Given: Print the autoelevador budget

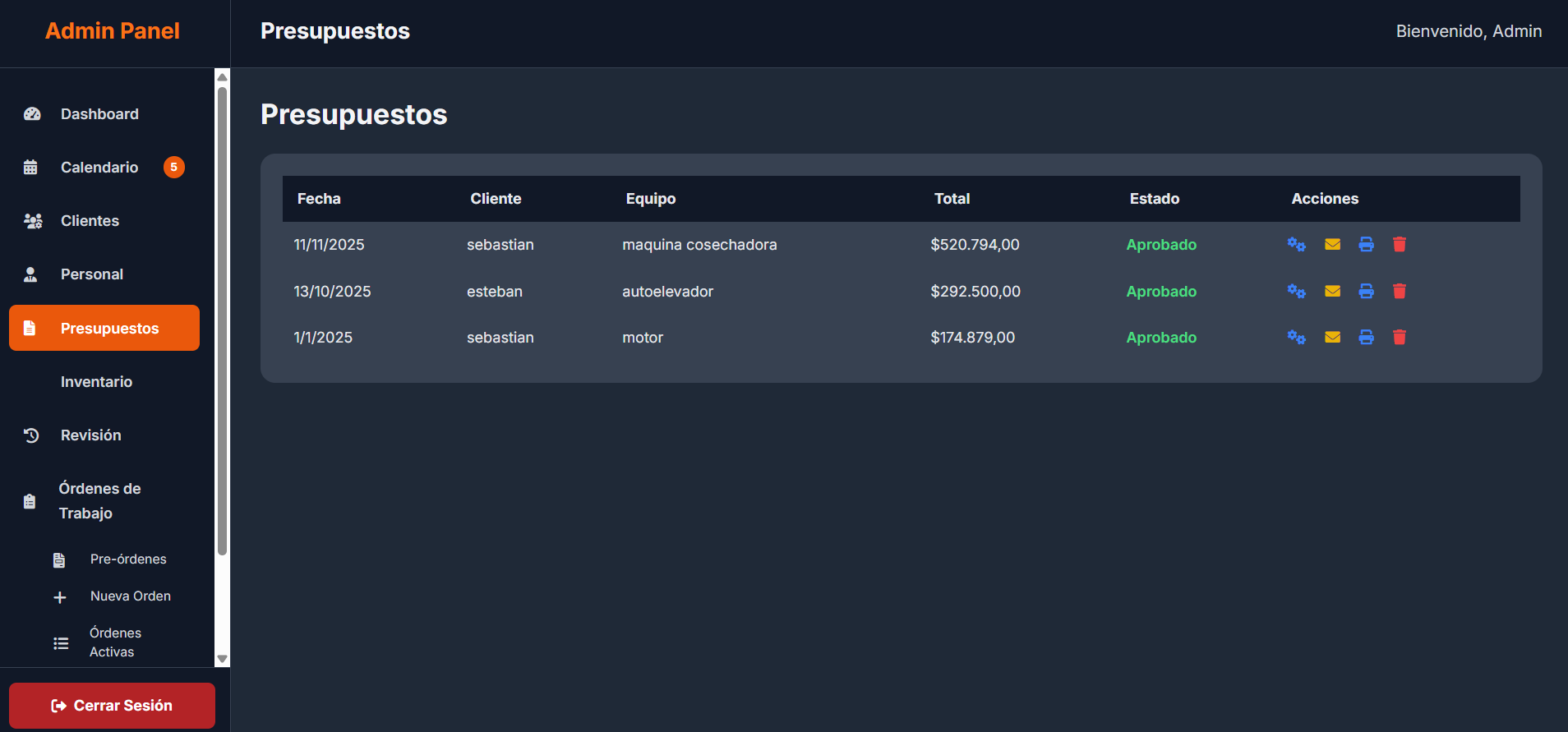Looking at the screenshot, I should coord(1366,291).
